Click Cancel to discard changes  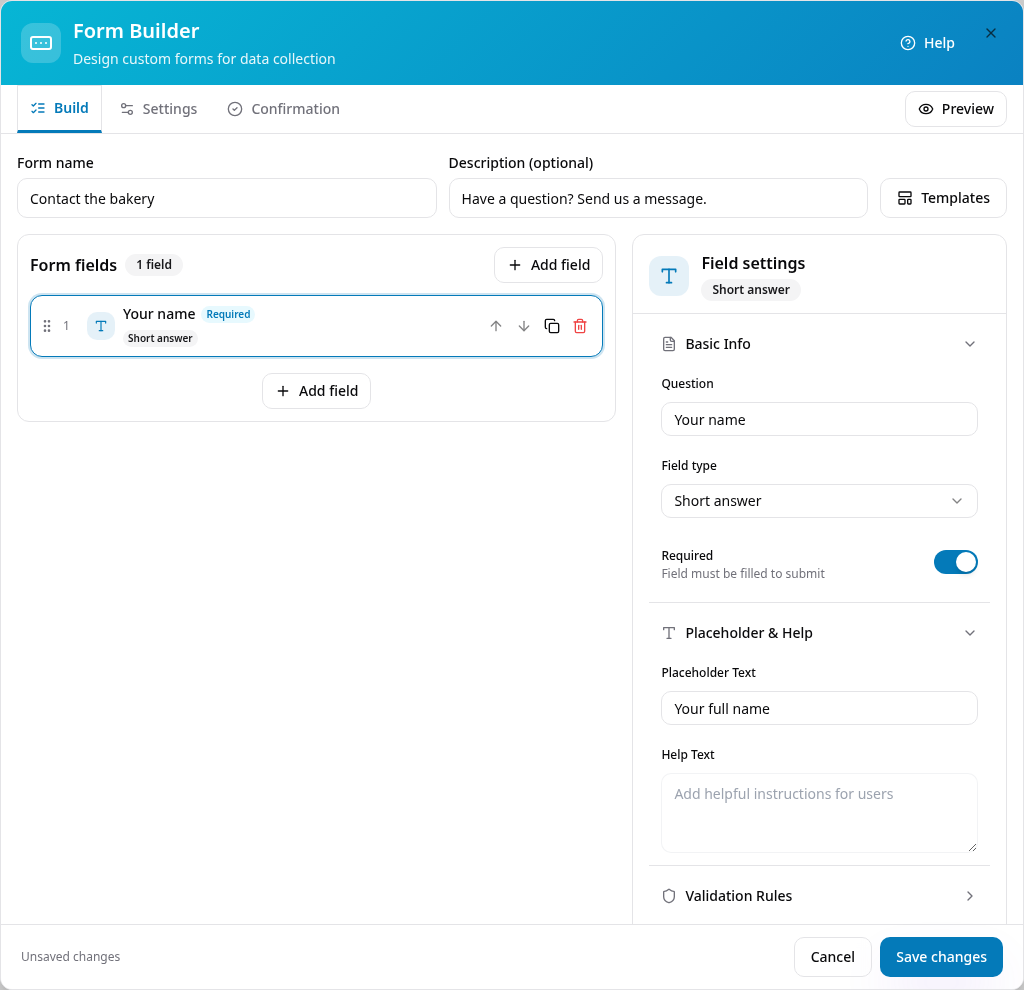(x=833, y=957)
